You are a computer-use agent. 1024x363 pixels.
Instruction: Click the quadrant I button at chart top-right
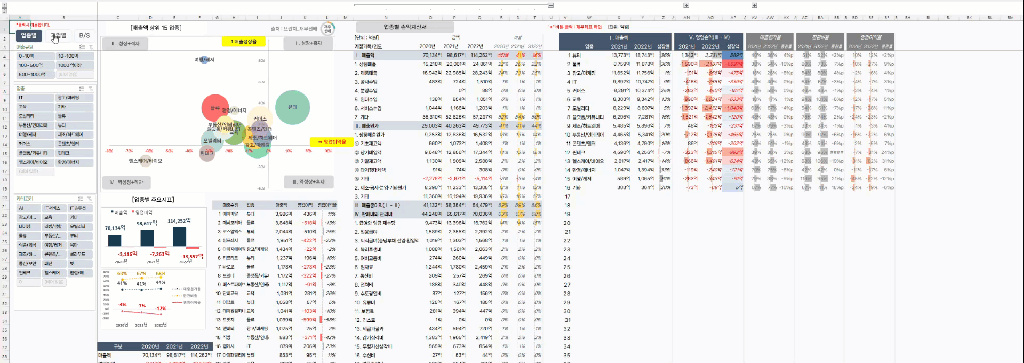308,44
